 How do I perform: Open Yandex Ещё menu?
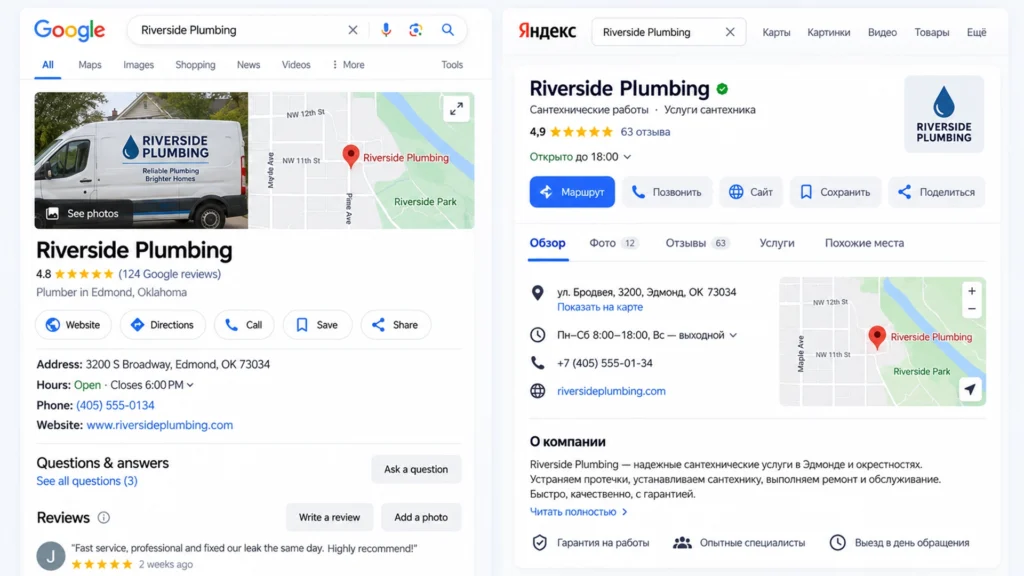click(976, 32)
